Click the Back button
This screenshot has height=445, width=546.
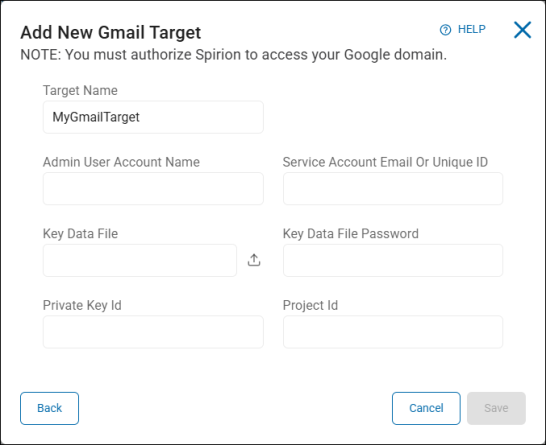49,408
